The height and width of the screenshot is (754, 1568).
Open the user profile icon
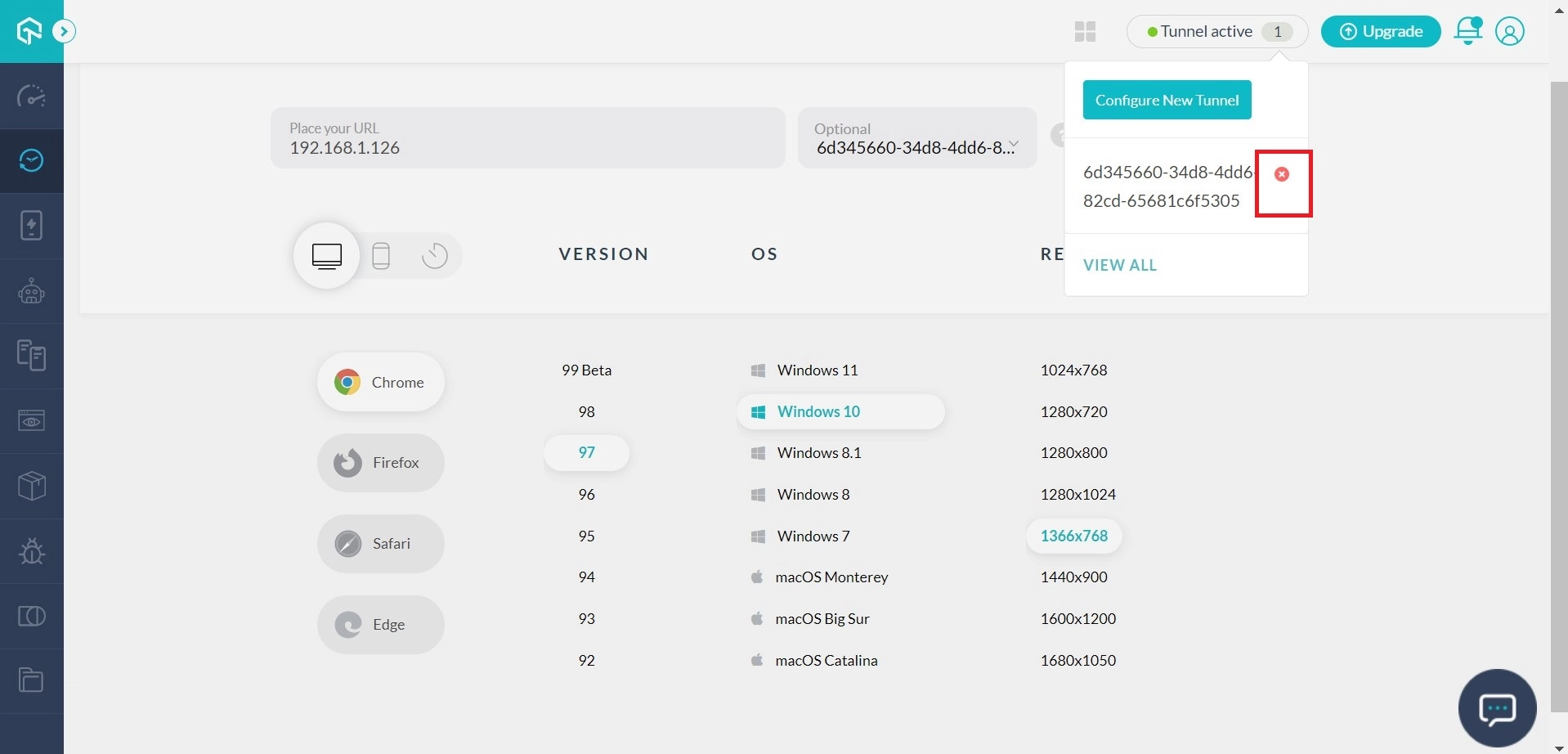pos(1509,31)
